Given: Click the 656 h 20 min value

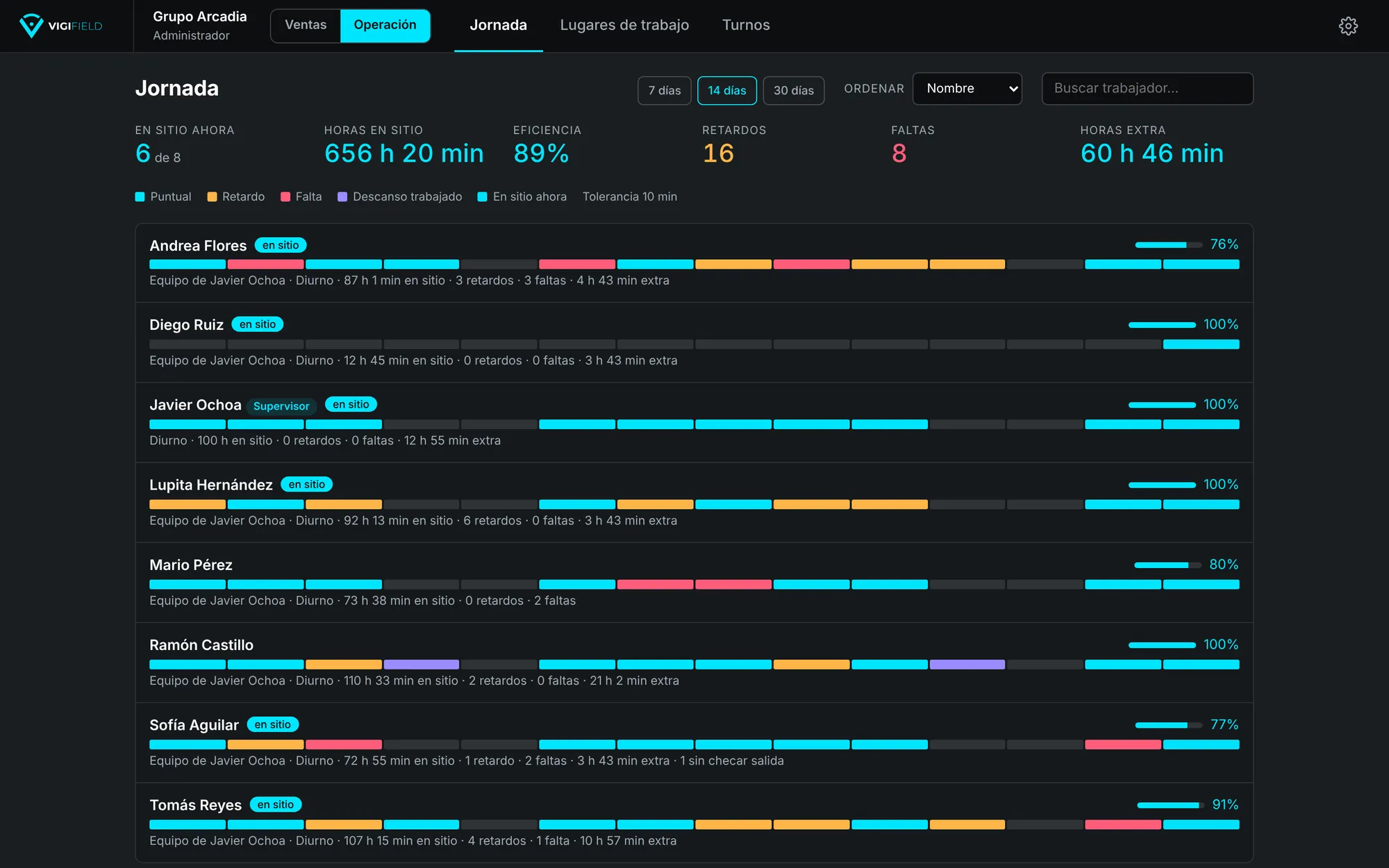Looking at the screenshot, I should click(x=404, y=153).
